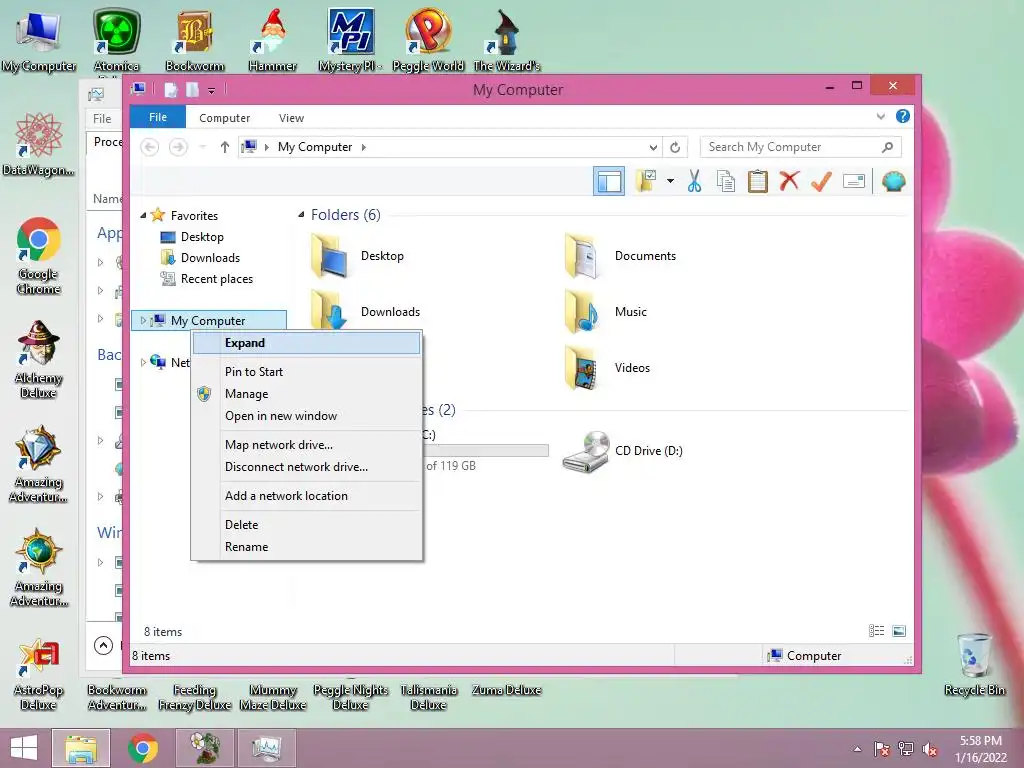Viewport: 1024px width, 768px height.
Task: Open the Music folder icon
Action: click(x=581, y=312)
